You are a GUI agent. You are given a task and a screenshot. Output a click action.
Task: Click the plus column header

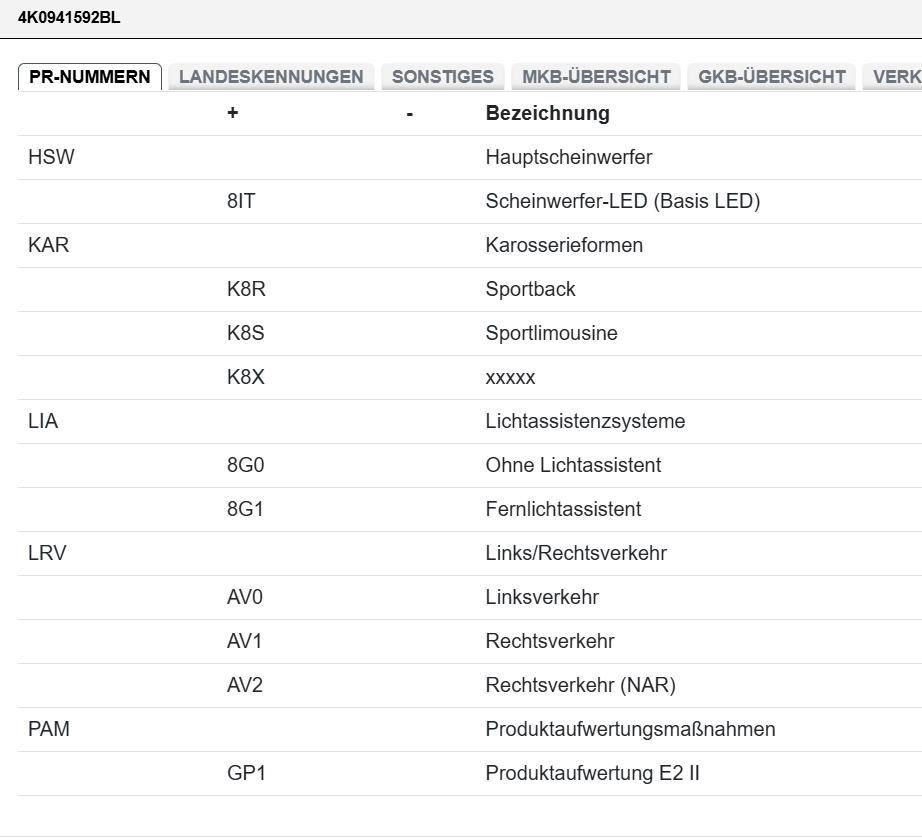coord(233,114)
